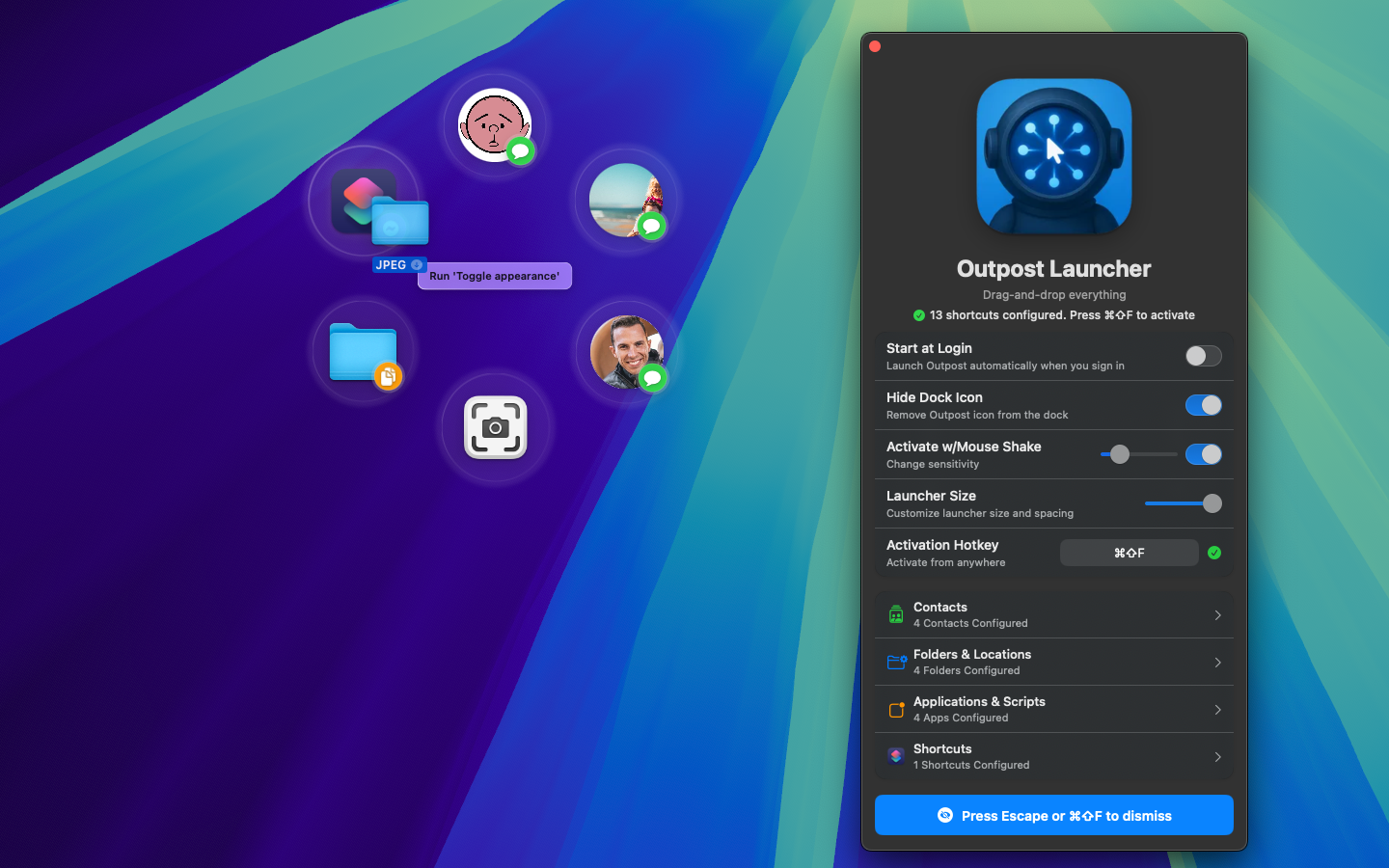Click the 'Launcher Size' label
The width and height of the screenshot is (1389, 868).
point(931,496)
